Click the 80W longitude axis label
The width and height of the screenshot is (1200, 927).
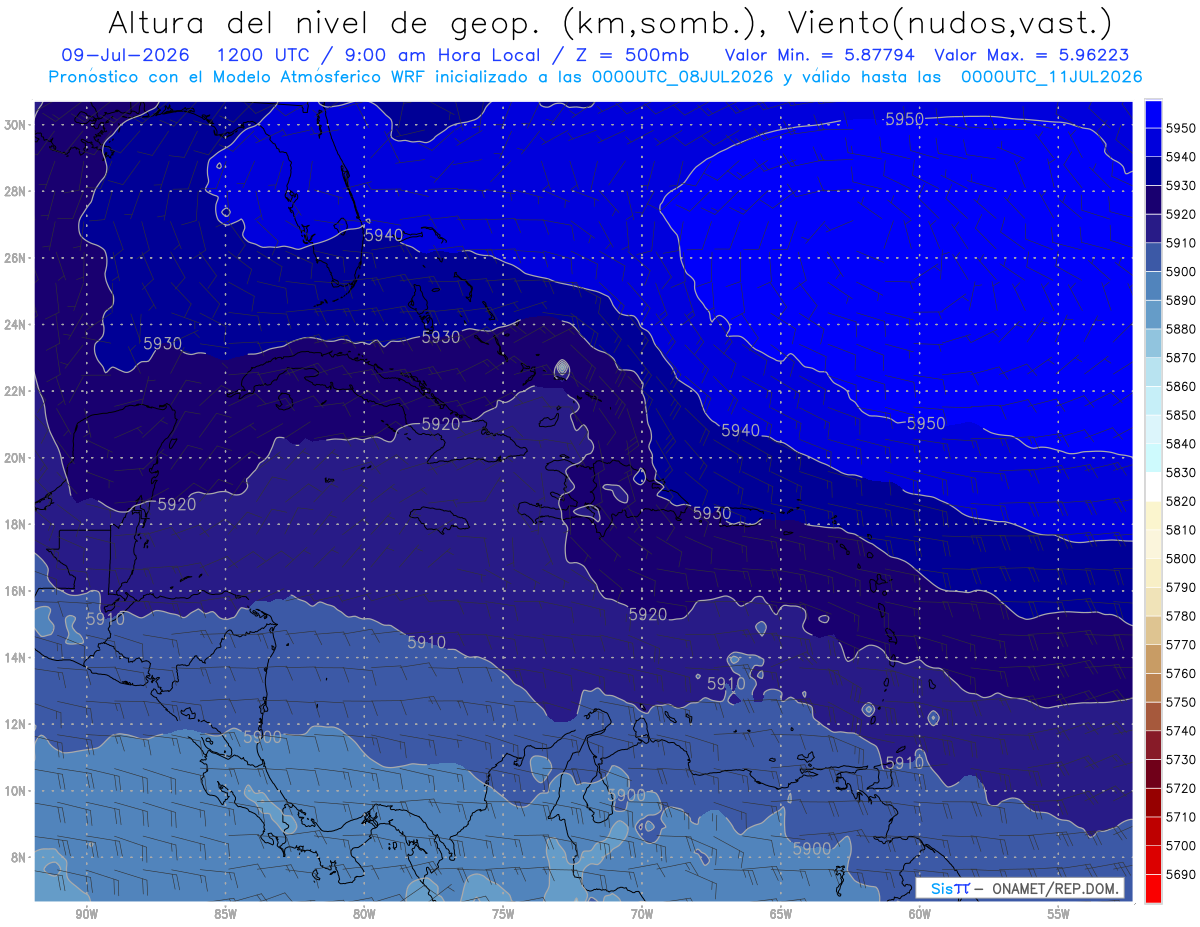[x=364, y=914]
